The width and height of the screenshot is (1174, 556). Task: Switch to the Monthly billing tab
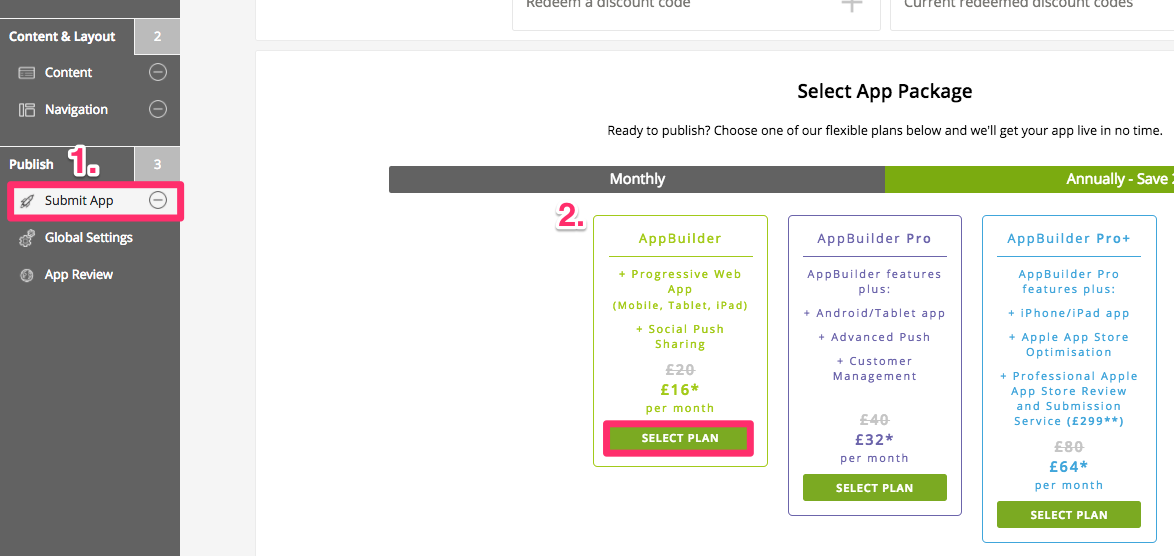point(637,180)
